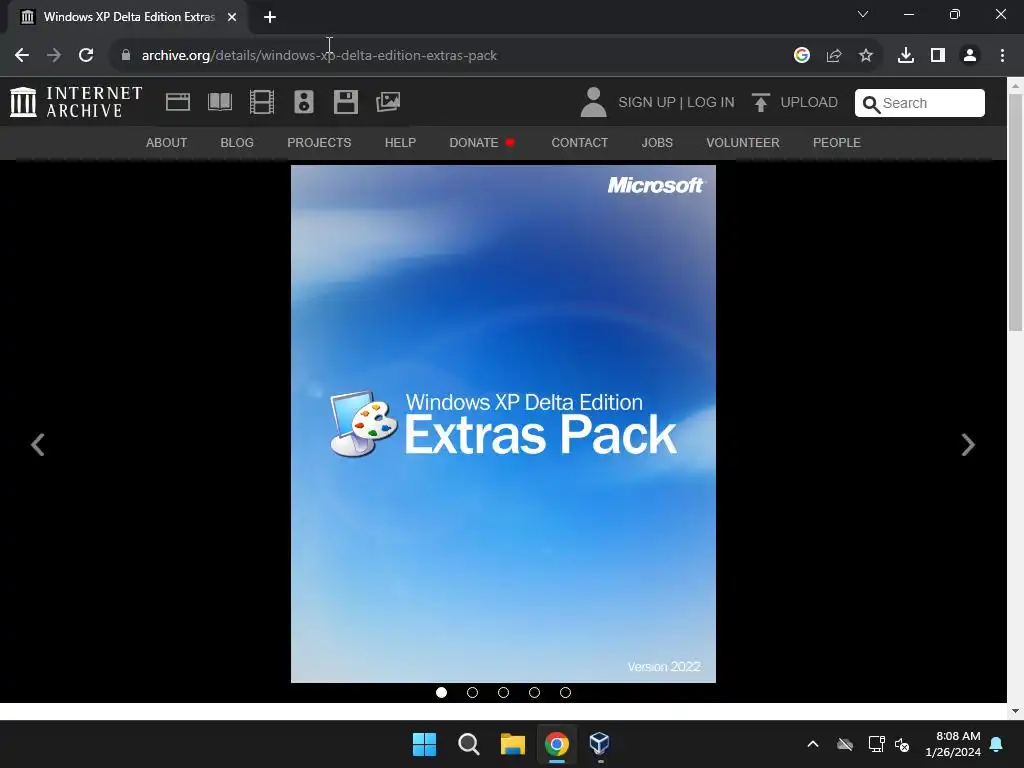Screen dimensions: 1024x768
Task: Open File Explorer from taskbar
Action: click(513, 744)
